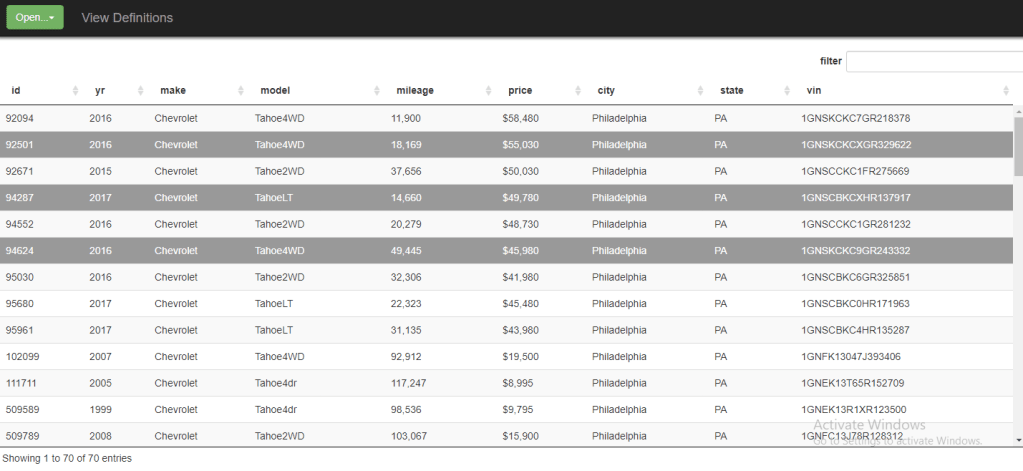Click the price column header label
This screenshot has width=1023, height=471.
(x=520, y=91)
